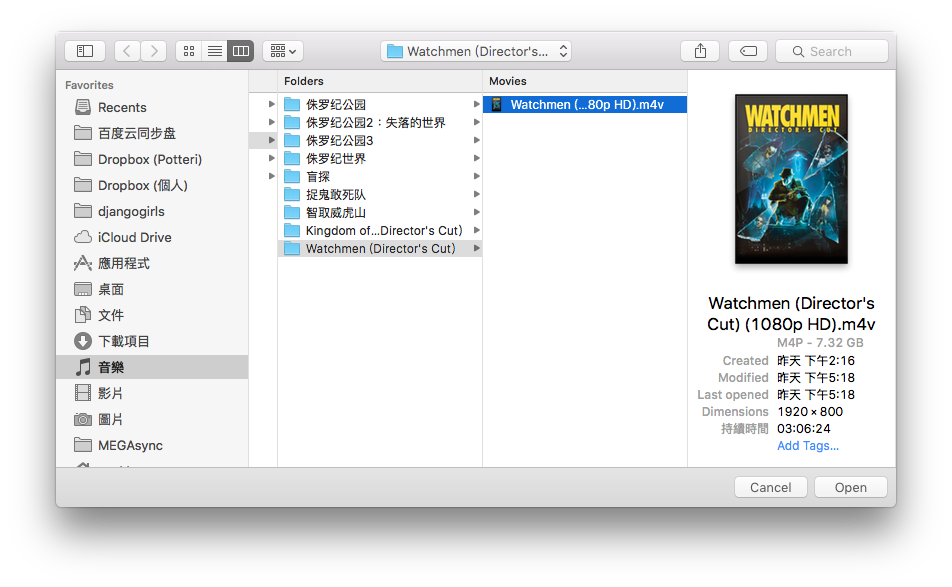Screen dimensions: 952x587
Task: Expand arrow right of Kingdom of folder
Action: pyautogui.click(x=477, y=231)
